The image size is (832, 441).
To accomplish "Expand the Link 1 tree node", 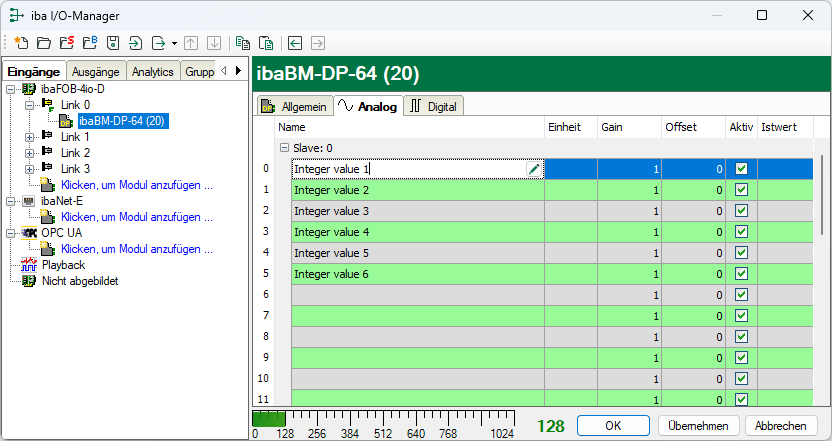I will pos(29,137).
